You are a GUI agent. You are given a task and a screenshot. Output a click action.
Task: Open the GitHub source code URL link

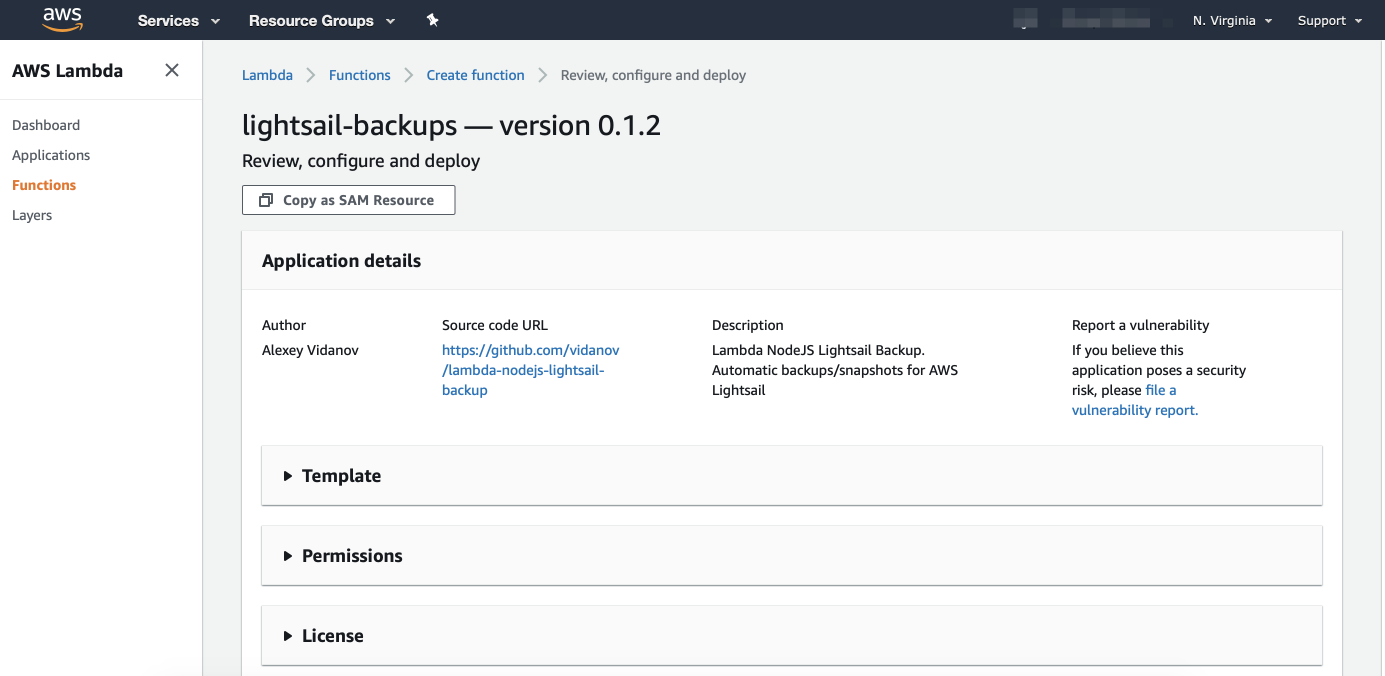(x=530, y=370)
